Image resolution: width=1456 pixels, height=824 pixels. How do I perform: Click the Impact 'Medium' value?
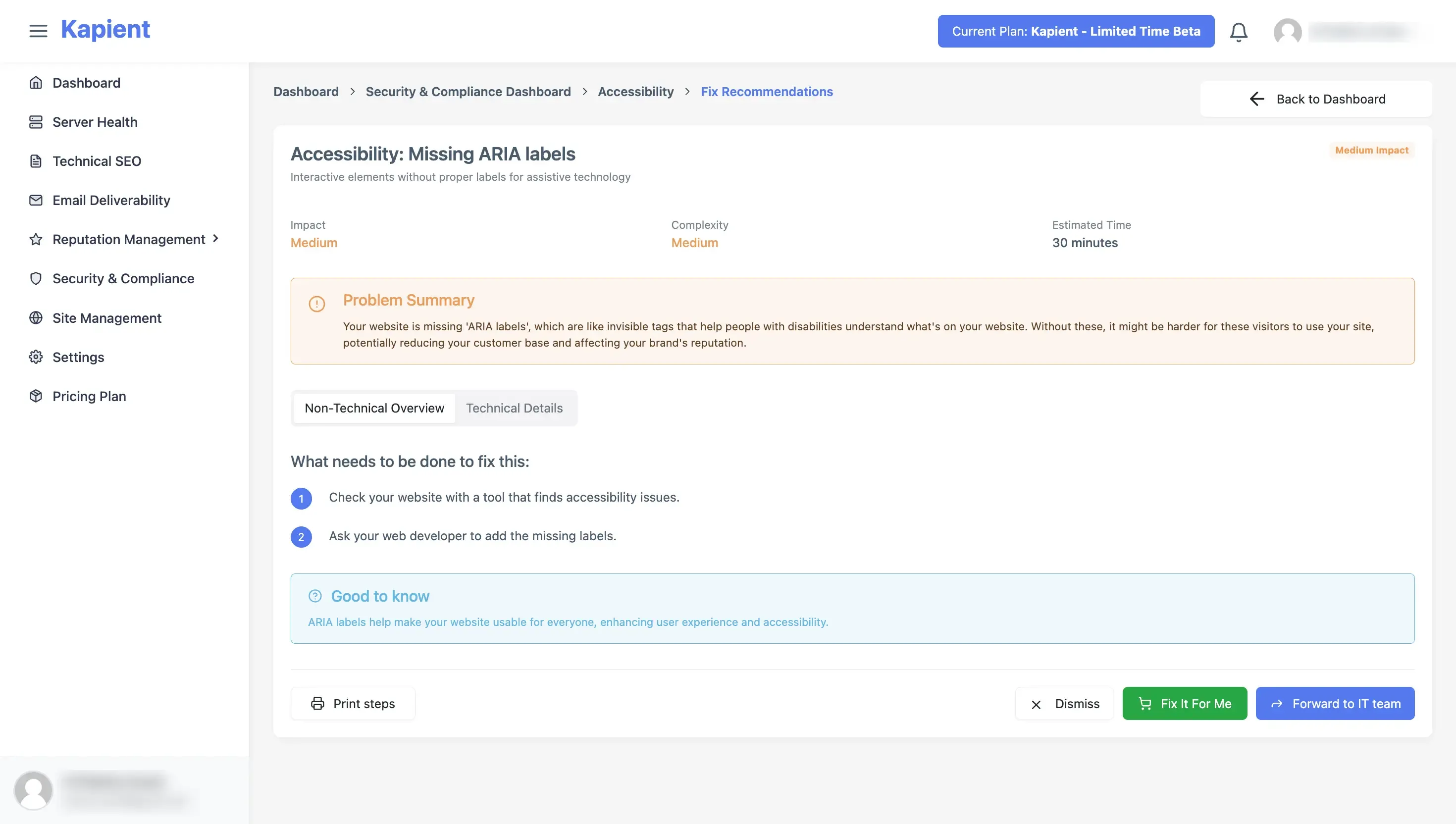pyautogui.click(x=313, y=242)
